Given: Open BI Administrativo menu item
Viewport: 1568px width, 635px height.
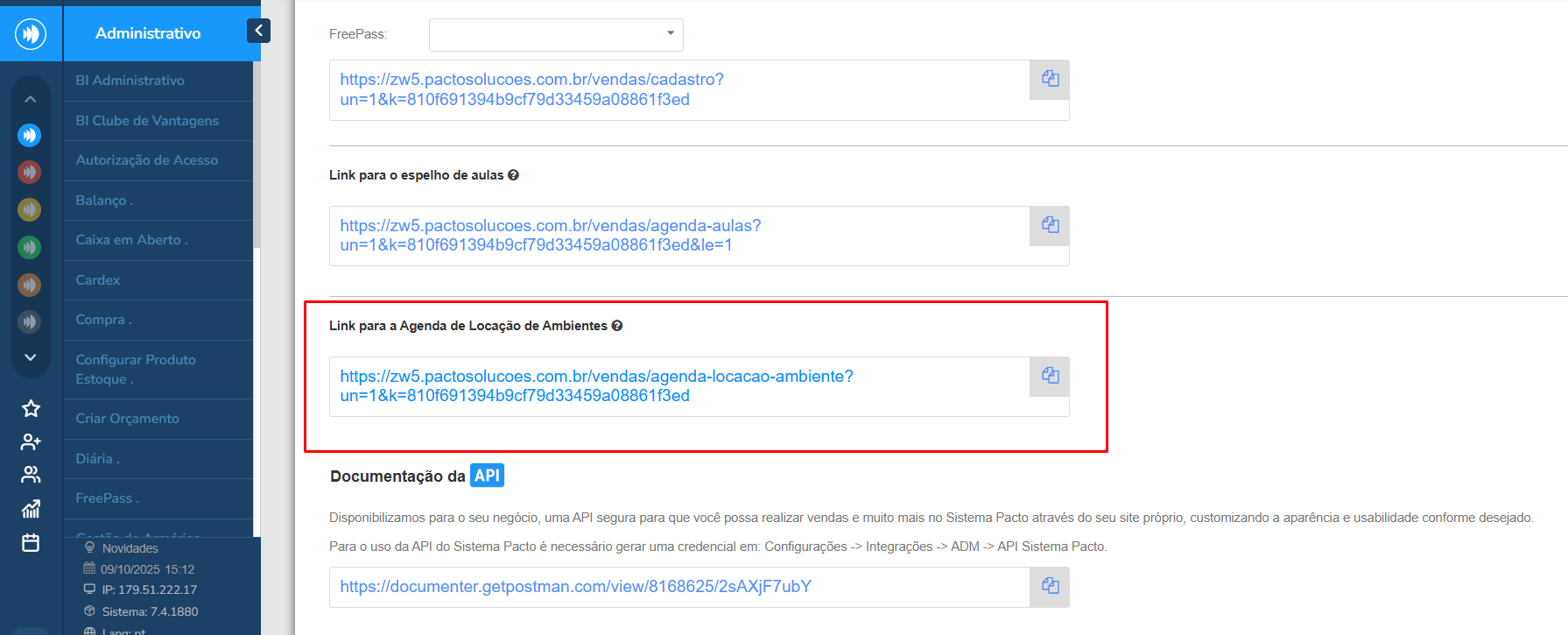Looking at the screenshot, I should (130, 81).
